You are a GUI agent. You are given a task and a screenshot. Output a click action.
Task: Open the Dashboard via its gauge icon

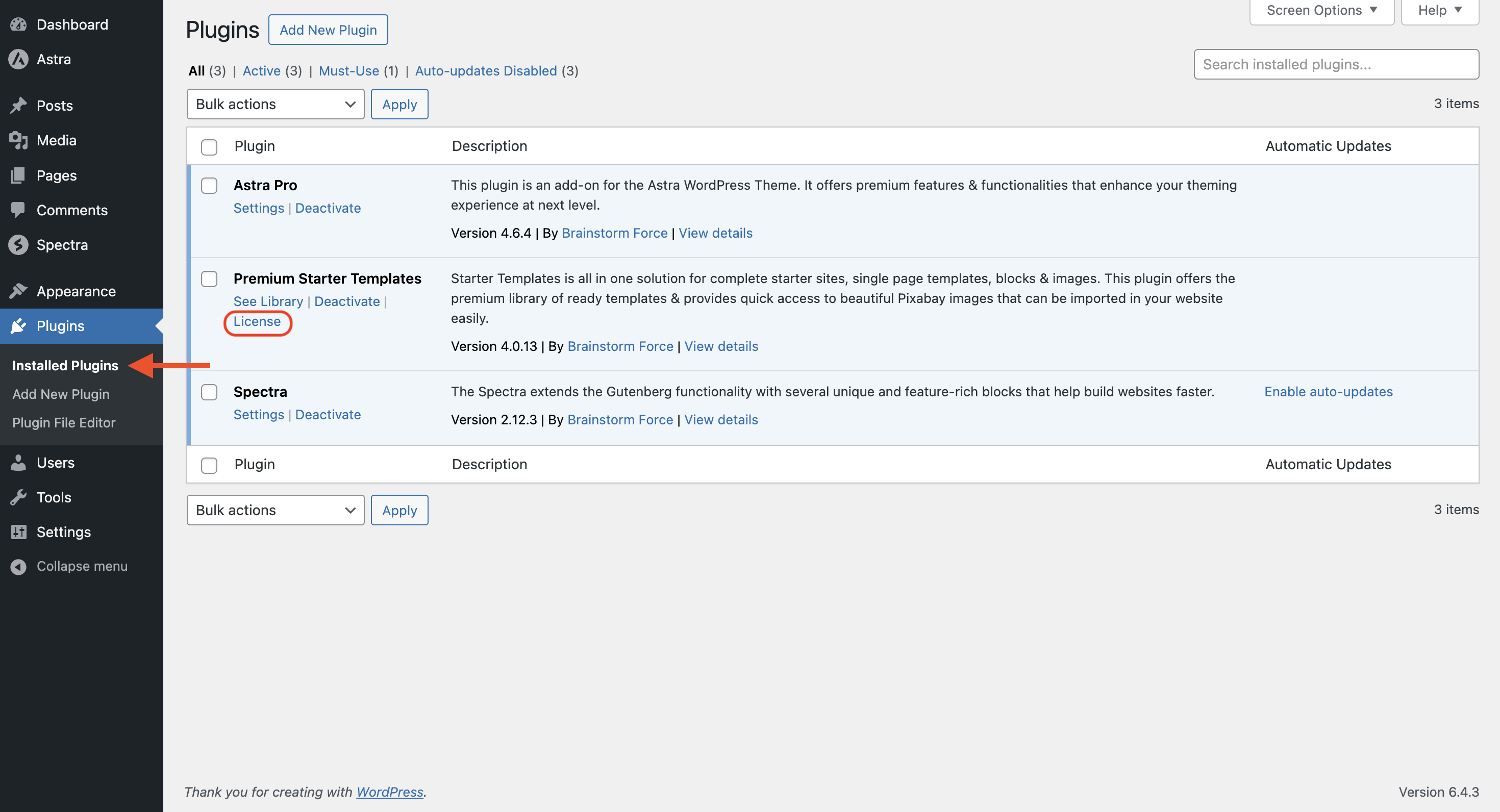(18, 24)
